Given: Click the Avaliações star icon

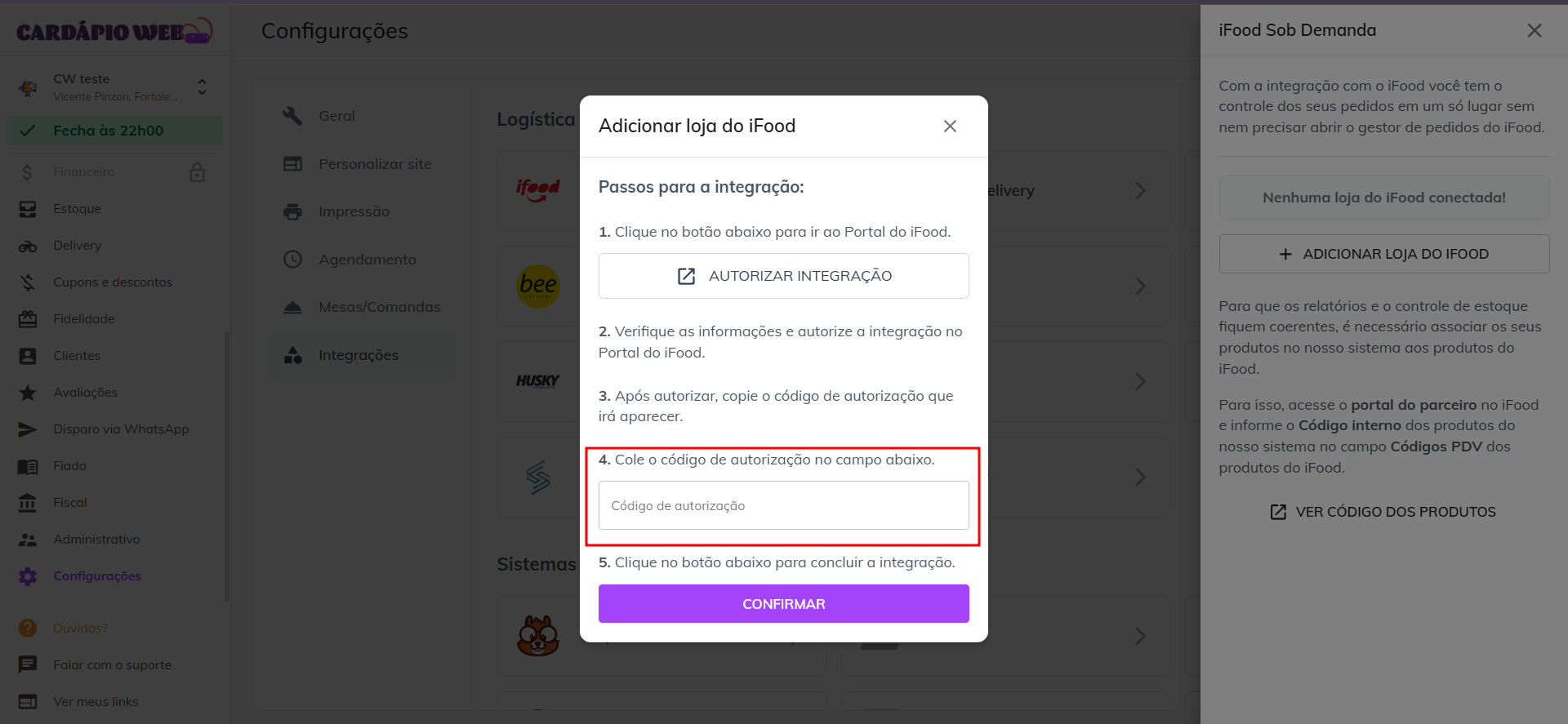Looking at the screenshot, I should pyautogui.click(x=28, y=393).
